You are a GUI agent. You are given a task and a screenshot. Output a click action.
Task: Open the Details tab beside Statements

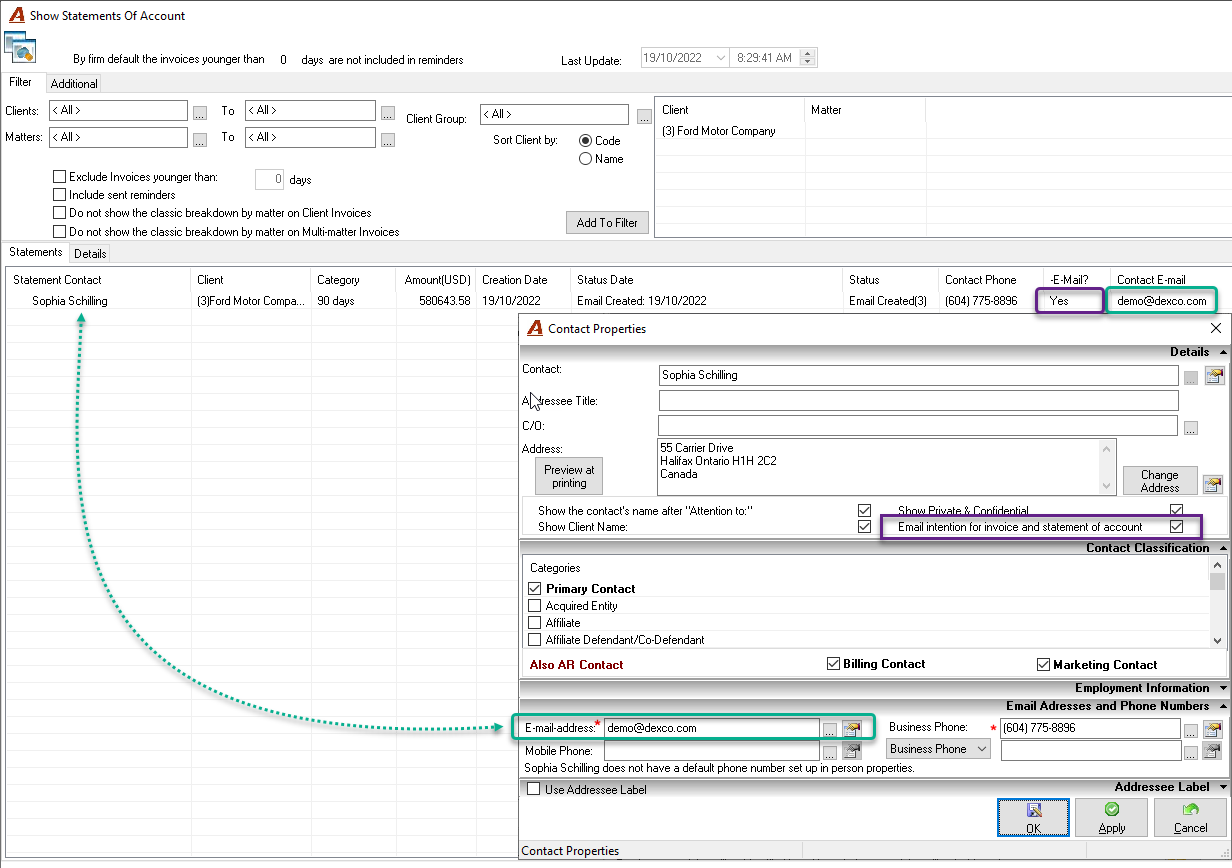click(90, 254)
